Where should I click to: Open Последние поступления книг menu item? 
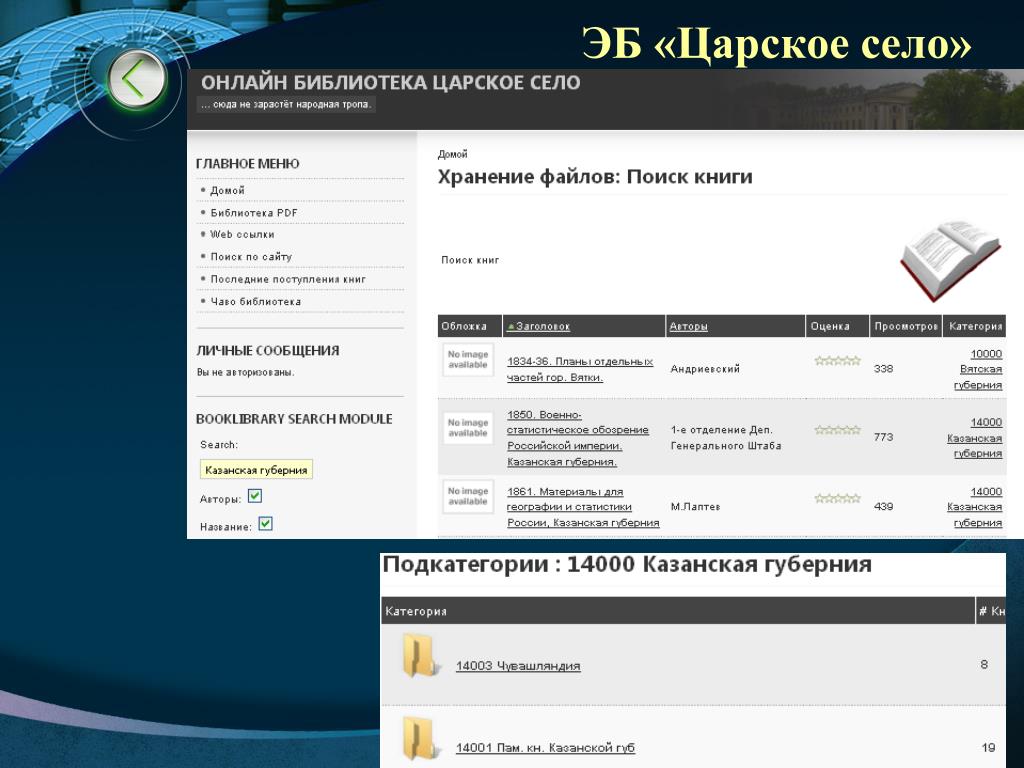[x=288, y=279]
